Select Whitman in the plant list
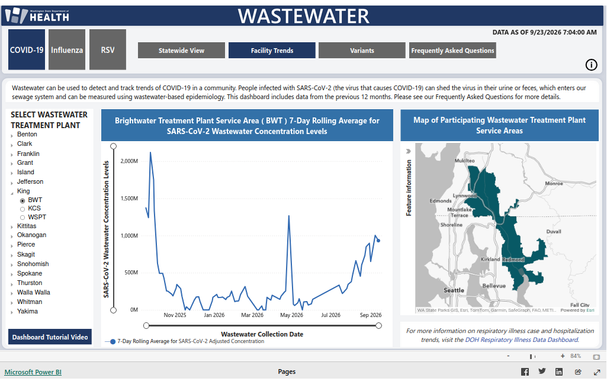The width and height of the screenshot is (607, 380). (29, 302)
